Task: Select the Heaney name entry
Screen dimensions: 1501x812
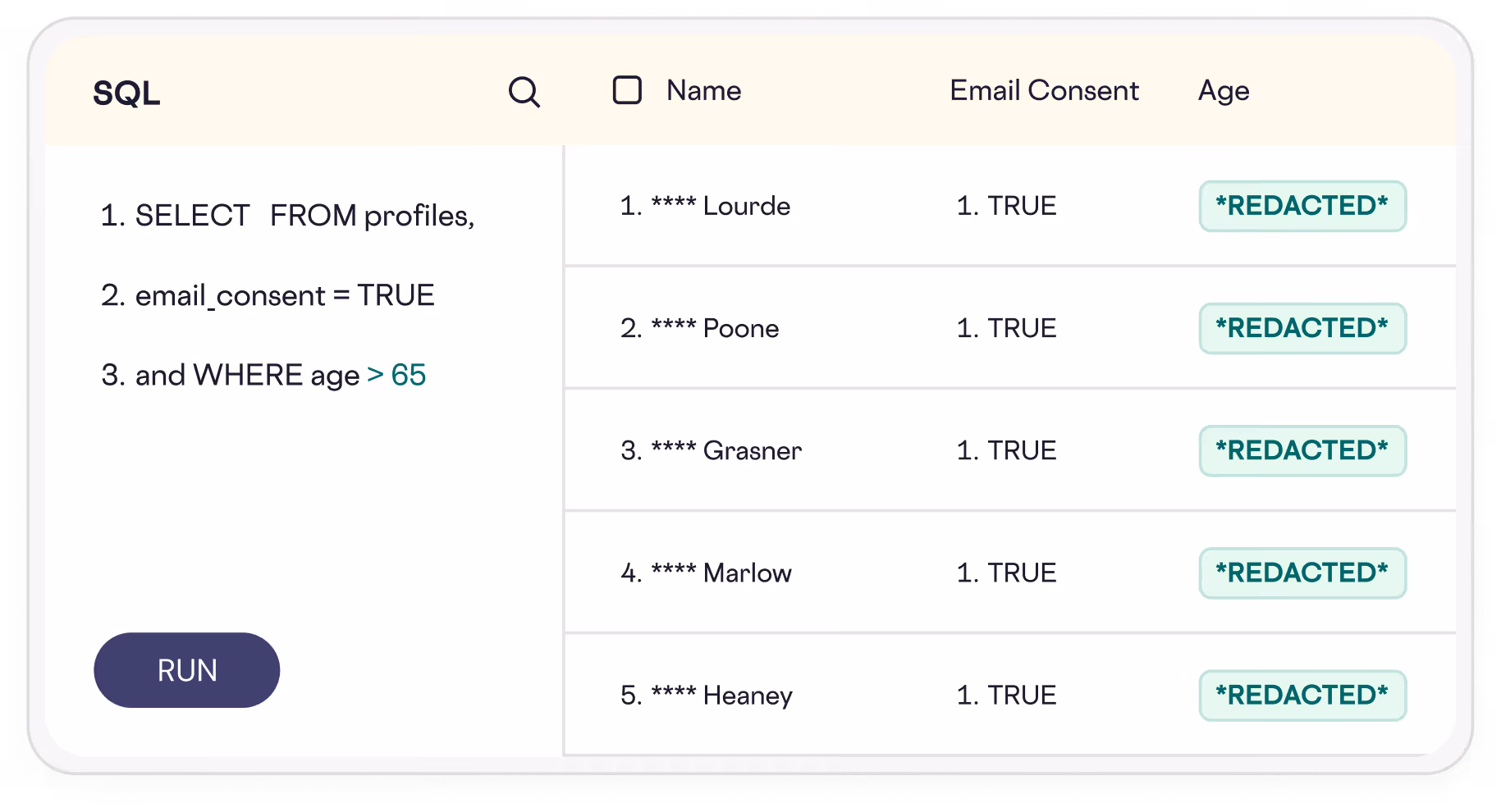Action: (706, 696)
